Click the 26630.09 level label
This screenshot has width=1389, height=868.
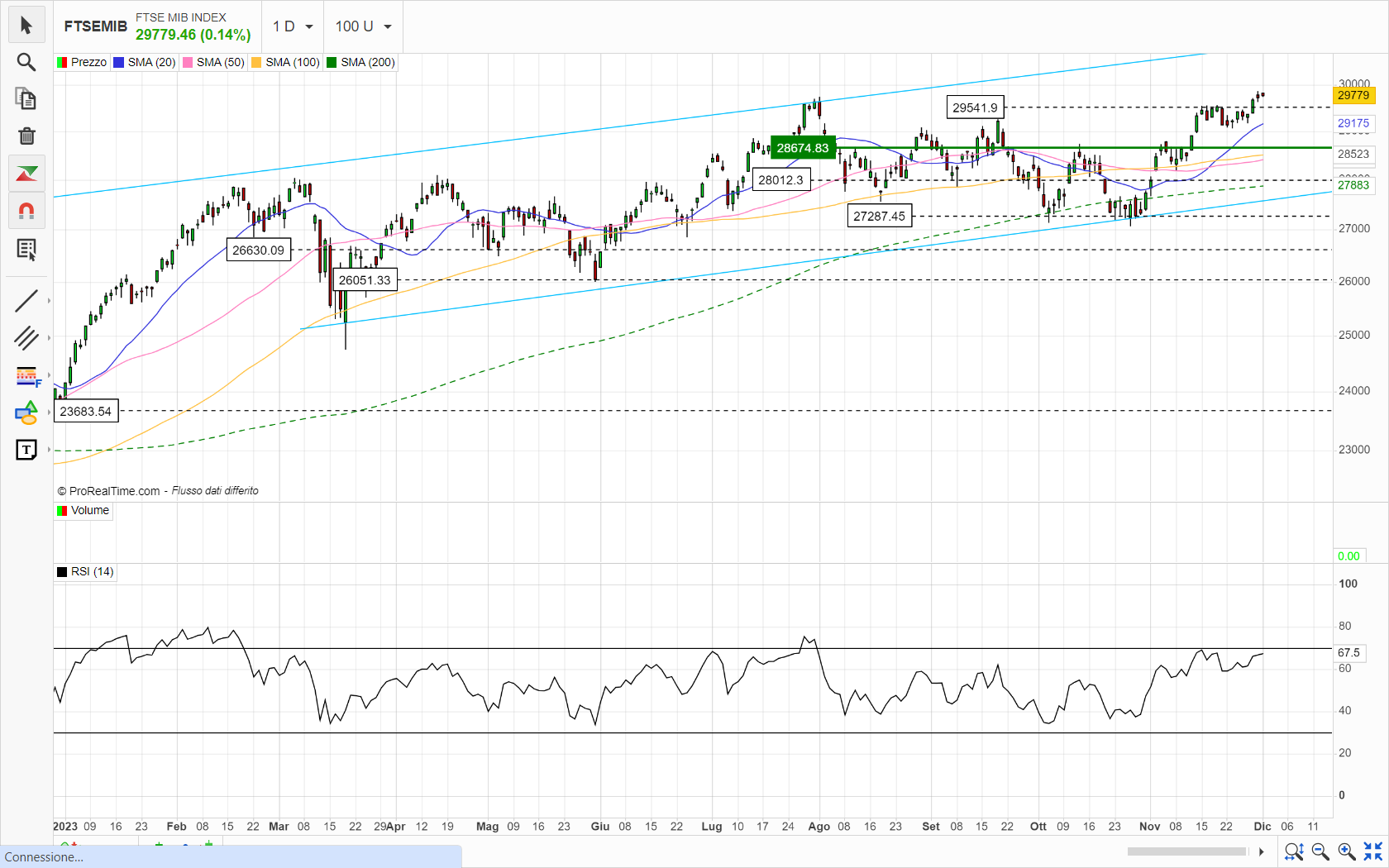[x=258, y=250]
